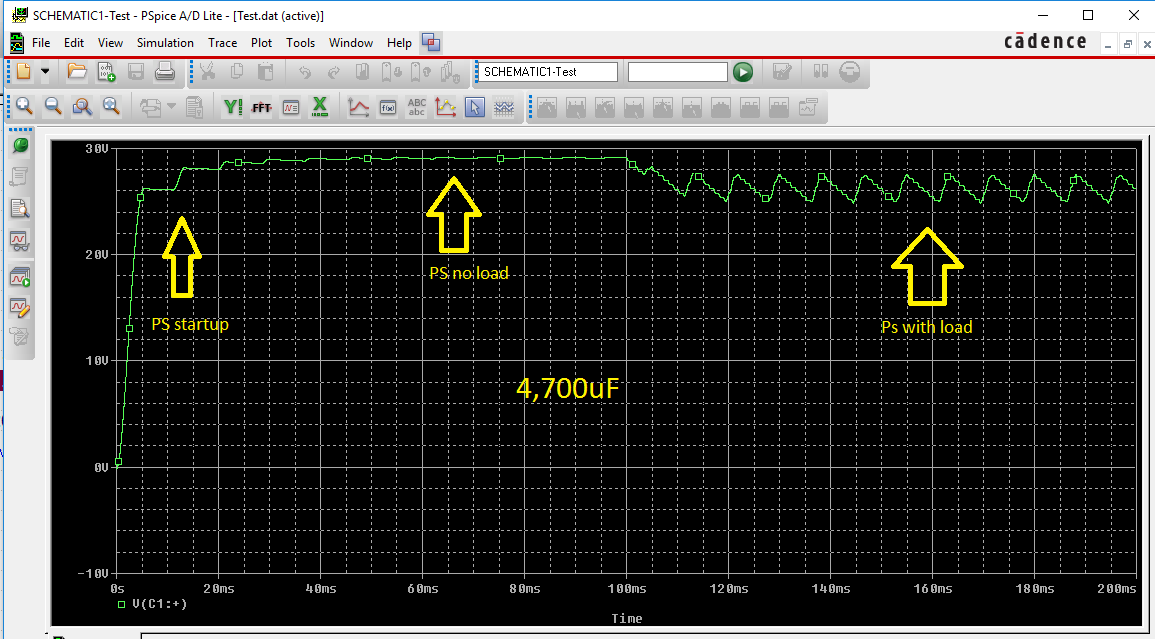Zoom in with the plus magnifier icon
Screen dimensions: 1155x639
(24, 107)
